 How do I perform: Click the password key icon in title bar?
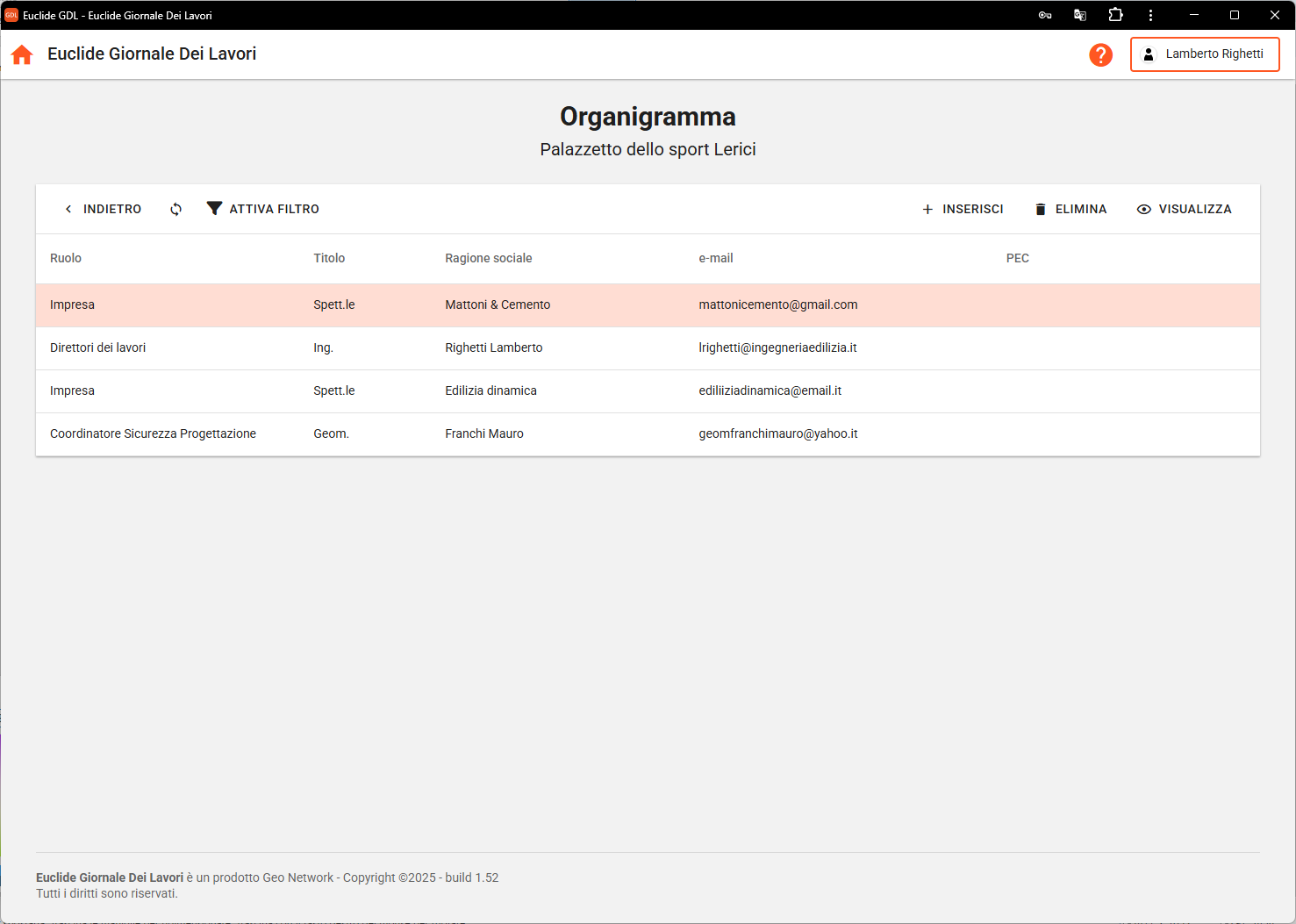[x=1044, y=15]
